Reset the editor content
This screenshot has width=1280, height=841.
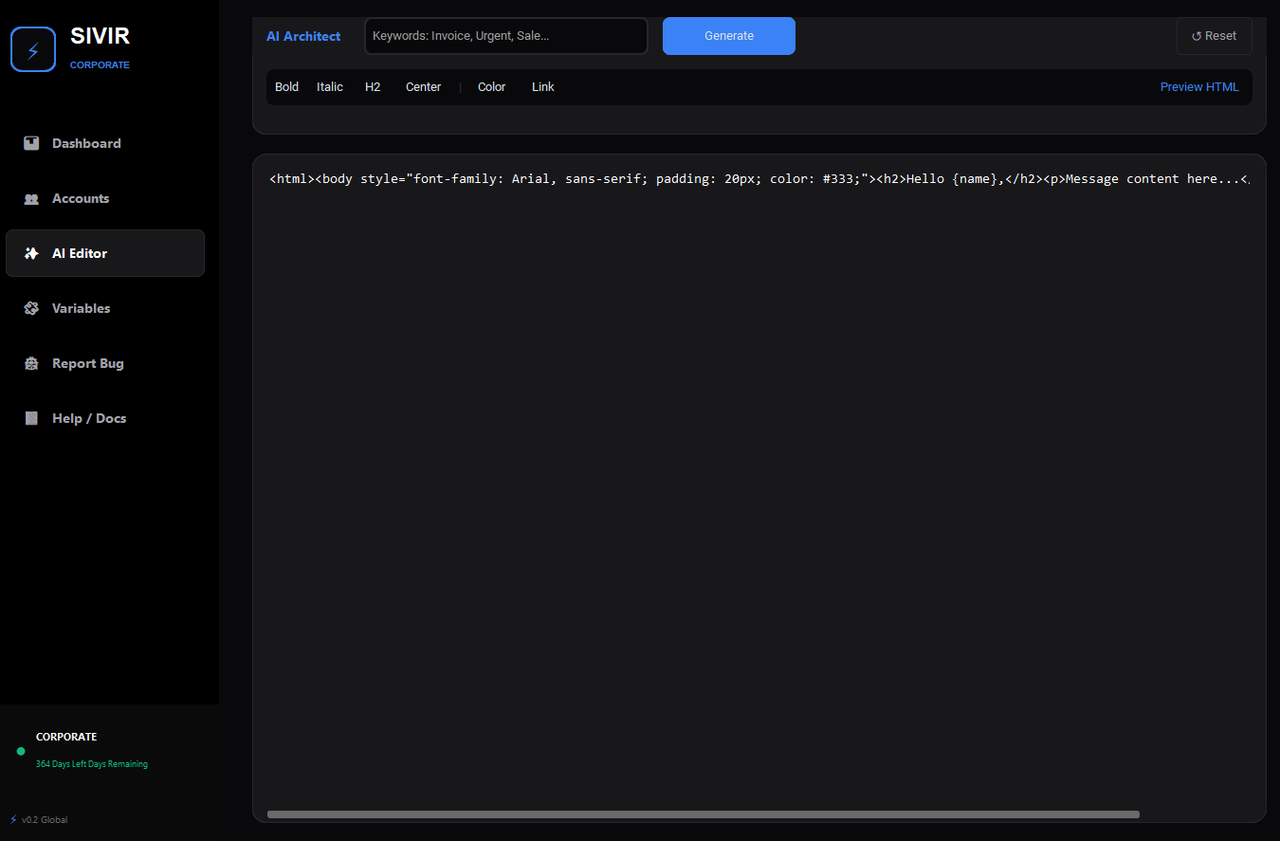1214,36
